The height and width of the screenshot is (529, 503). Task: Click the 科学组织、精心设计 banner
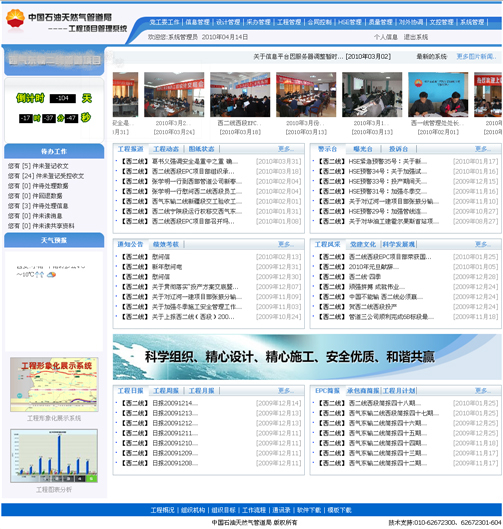(307, 357)
